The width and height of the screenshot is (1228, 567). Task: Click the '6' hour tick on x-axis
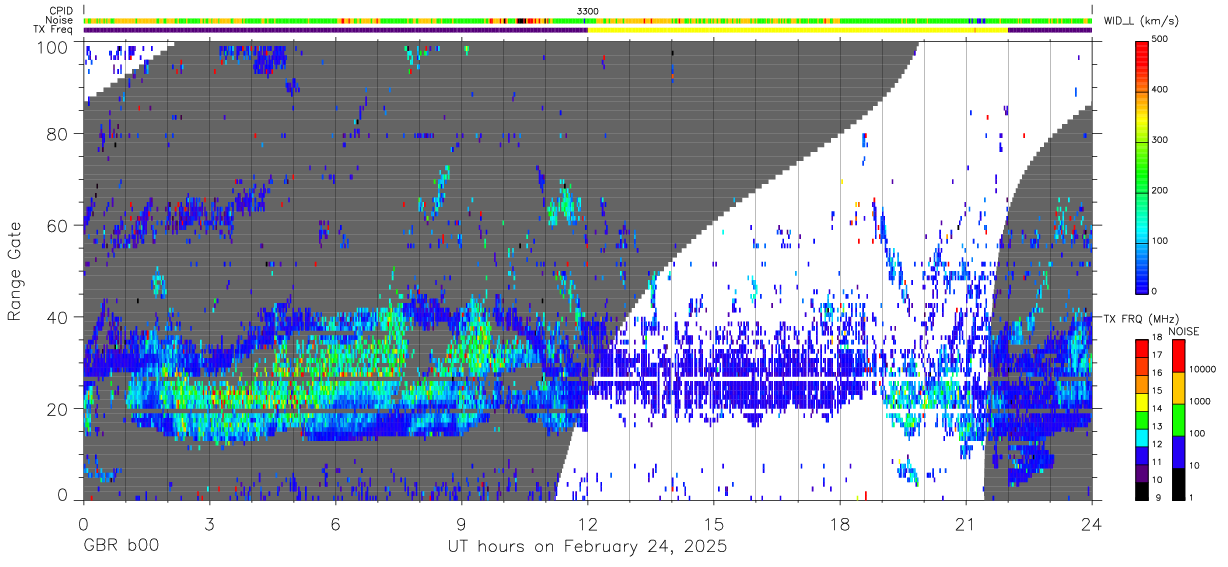tap(336, 523)
